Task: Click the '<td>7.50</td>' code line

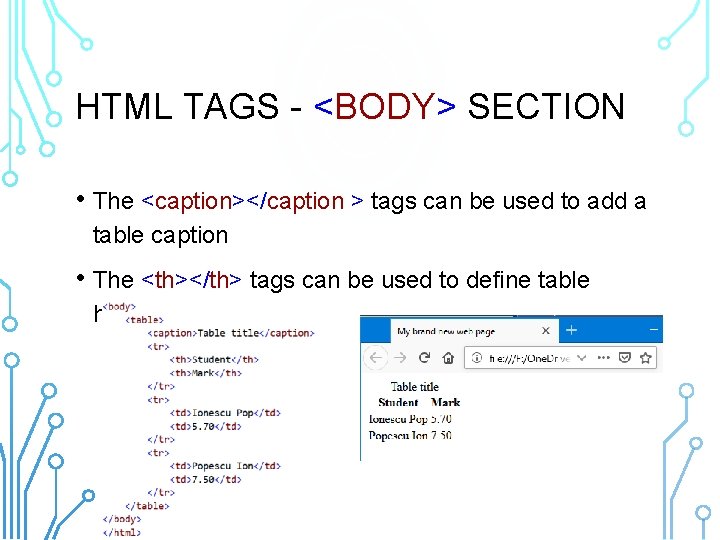Action: [205, 479]
